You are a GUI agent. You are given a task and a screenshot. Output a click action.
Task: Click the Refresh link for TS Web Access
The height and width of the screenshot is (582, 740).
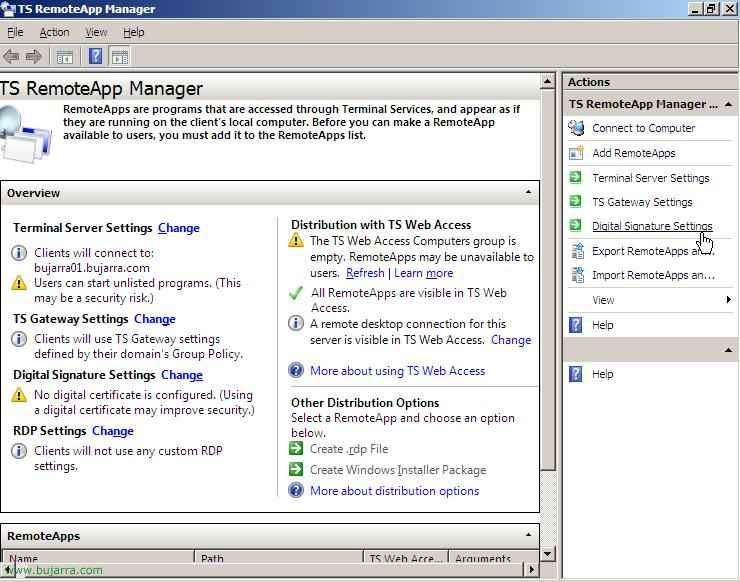(365, 273)
